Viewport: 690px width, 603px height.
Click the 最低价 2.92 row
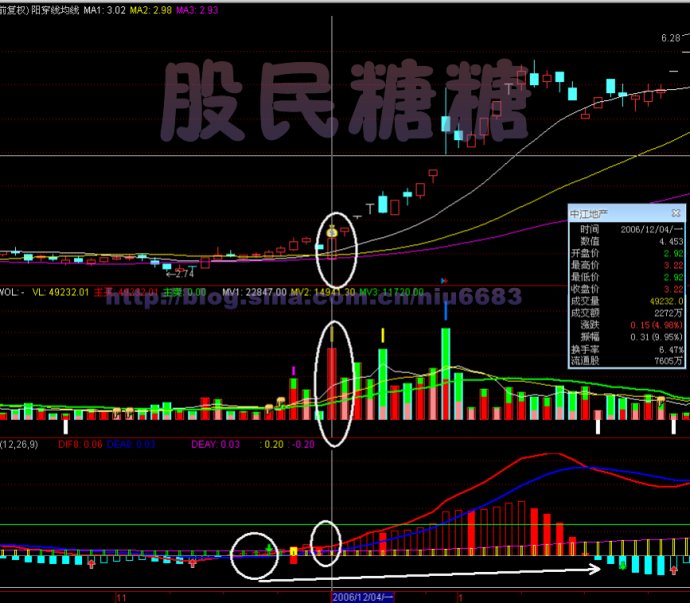[x=627, y=277]
